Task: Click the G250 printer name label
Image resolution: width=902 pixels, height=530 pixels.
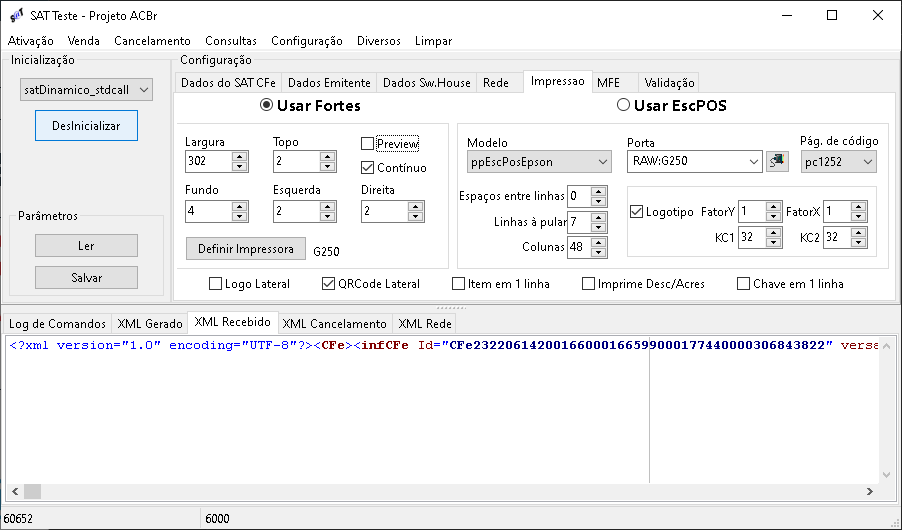Action: [326, 251]
